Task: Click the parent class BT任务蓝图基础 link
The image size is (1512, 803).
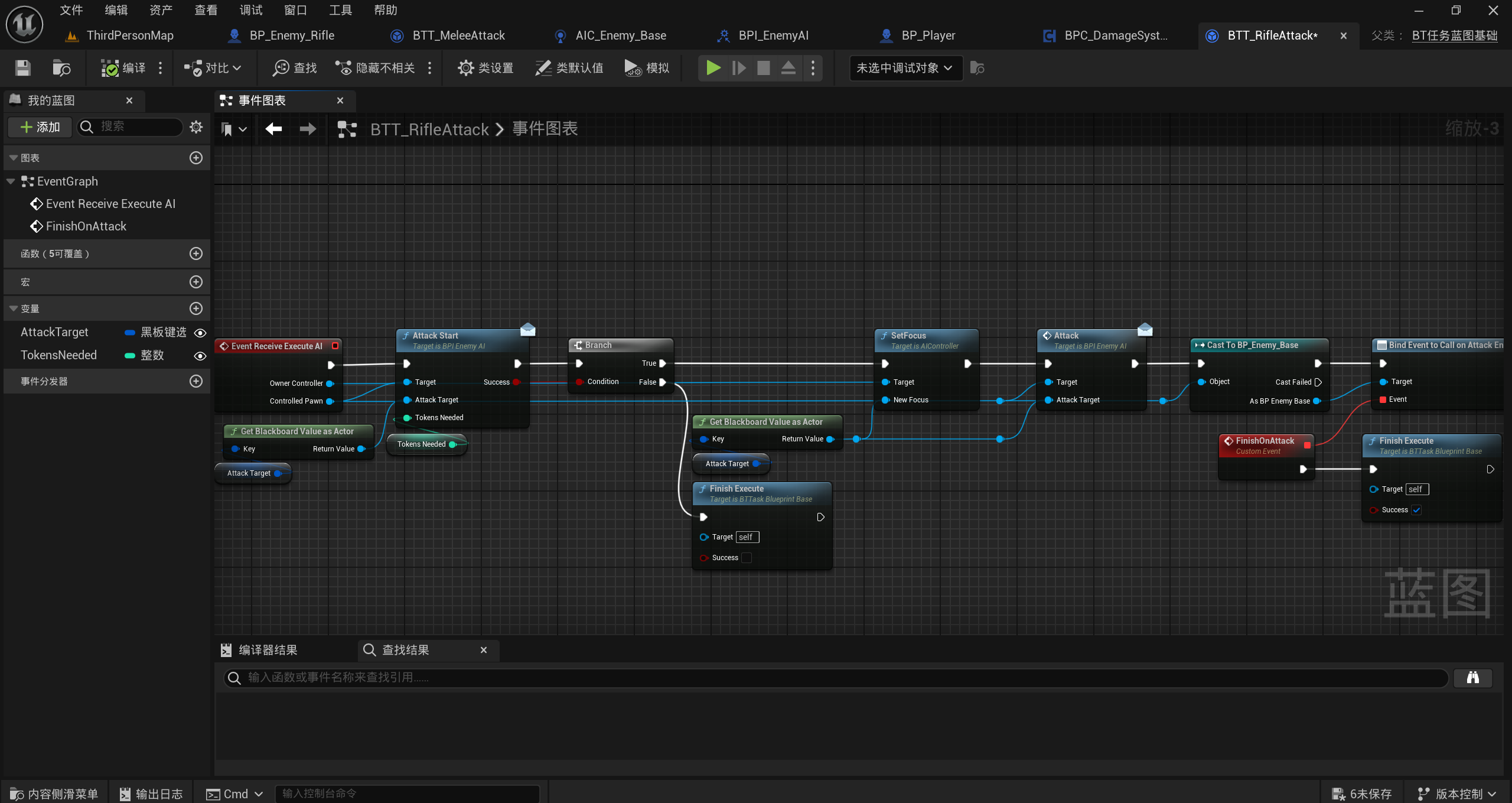Action: point(1454,35)
